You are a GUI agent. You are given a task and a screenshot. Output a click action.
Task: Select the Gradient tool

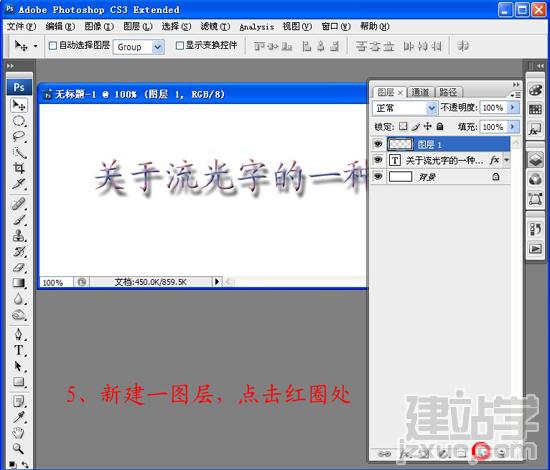coord(19,283)
